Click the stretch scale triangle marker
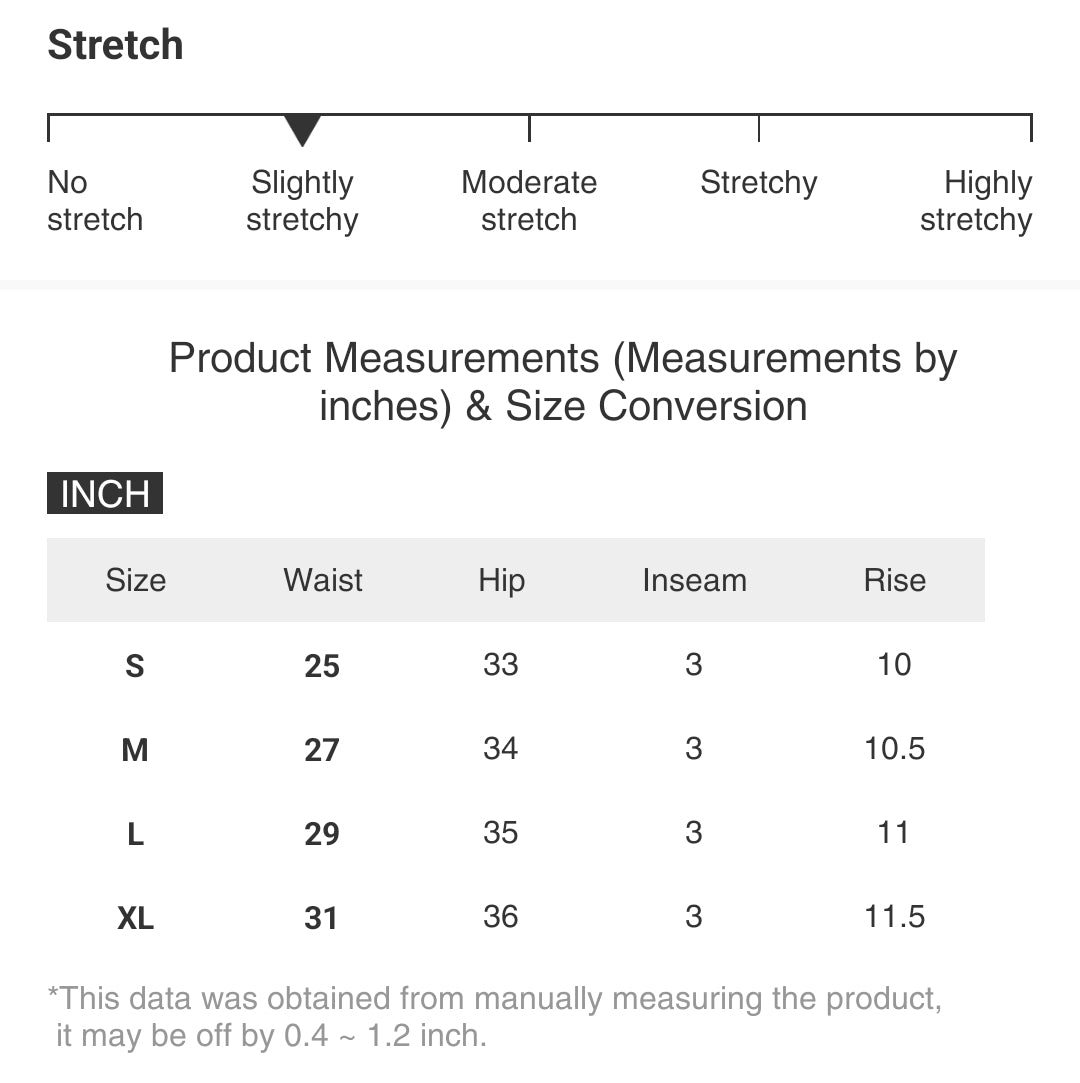 tap(302, 130)
